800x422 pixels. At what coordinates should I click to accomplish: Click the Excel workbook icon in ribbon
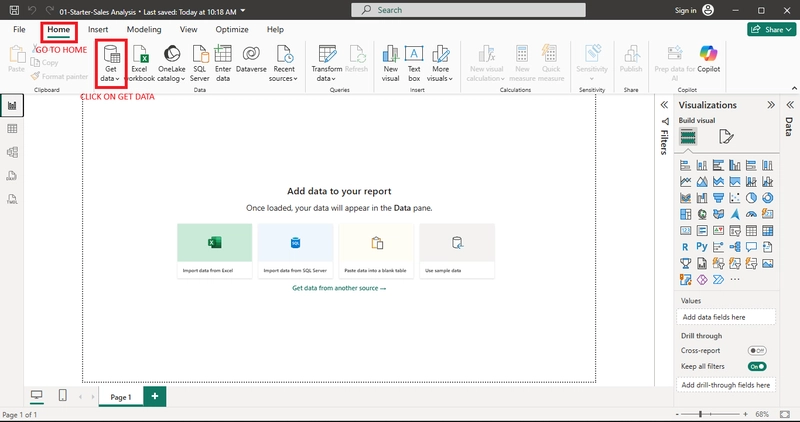[139, 63]
